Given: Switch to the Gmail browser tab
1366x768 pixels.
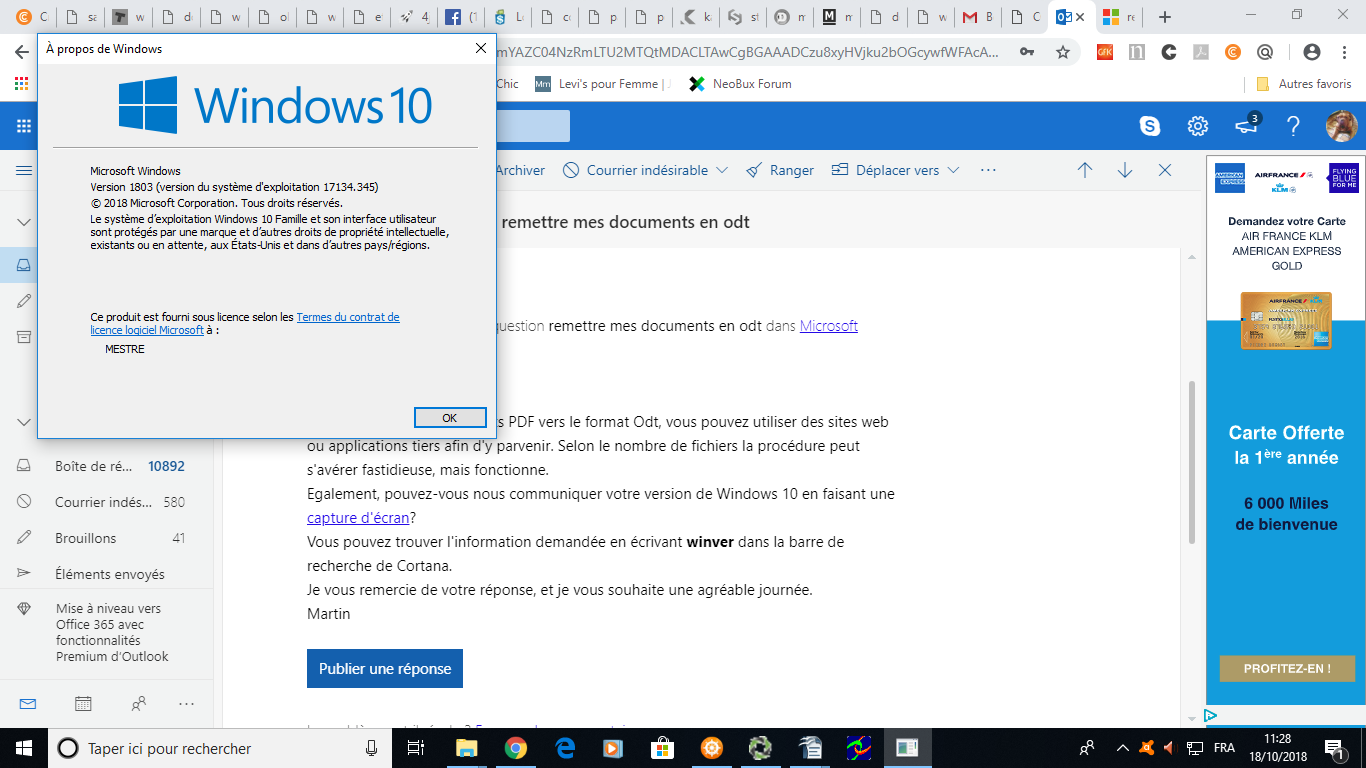Looking at the screenshot, I should (x=976, y=17).
